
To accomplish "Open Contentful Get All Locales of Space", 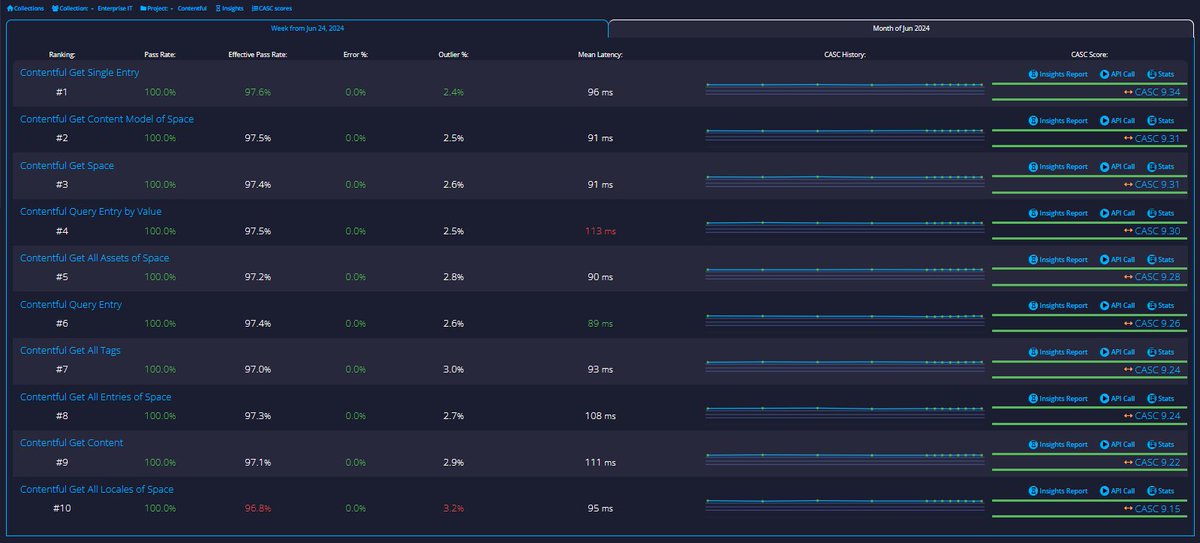I will coord(97,489).
